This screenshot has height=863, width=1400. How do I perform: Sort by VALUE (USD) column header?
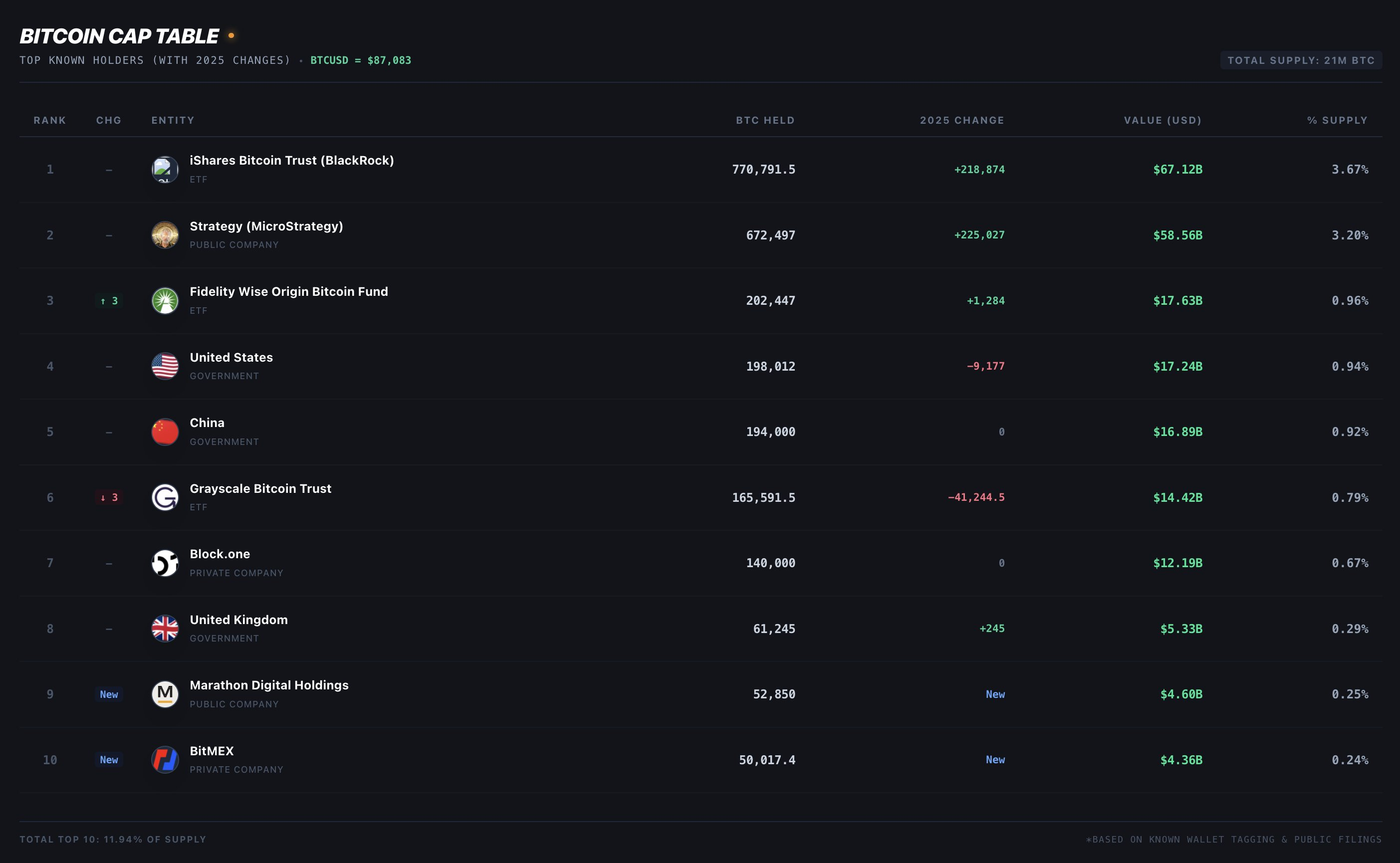1163,120
